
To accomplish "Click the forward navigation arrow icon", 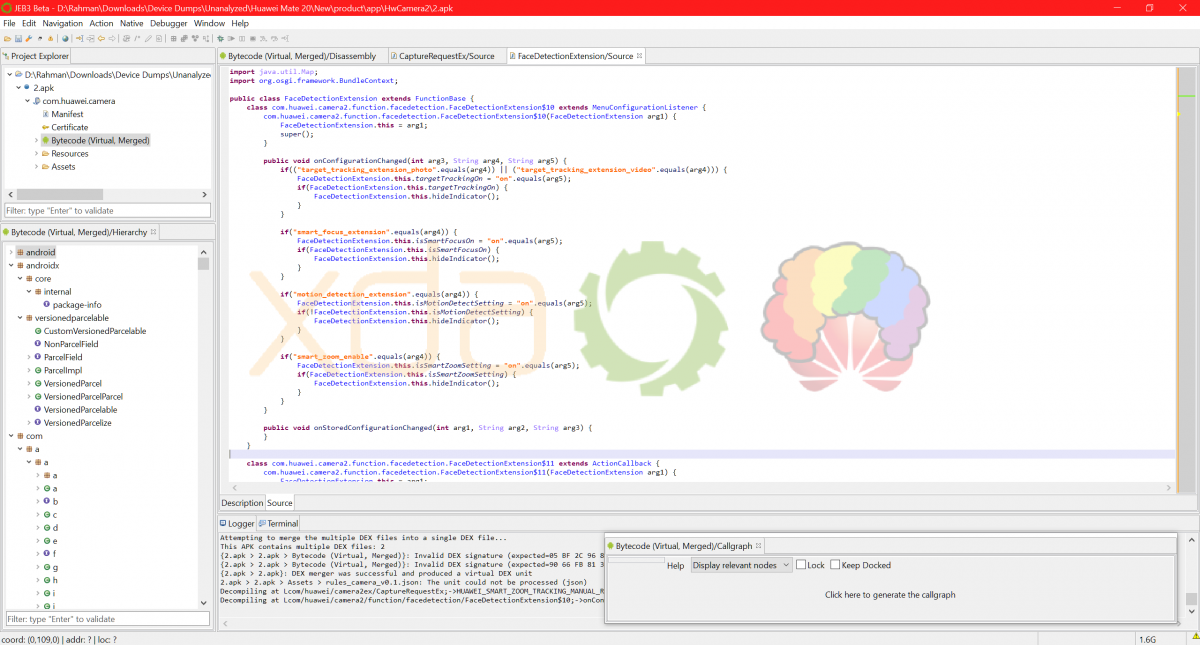I will [x=112, y=38].
